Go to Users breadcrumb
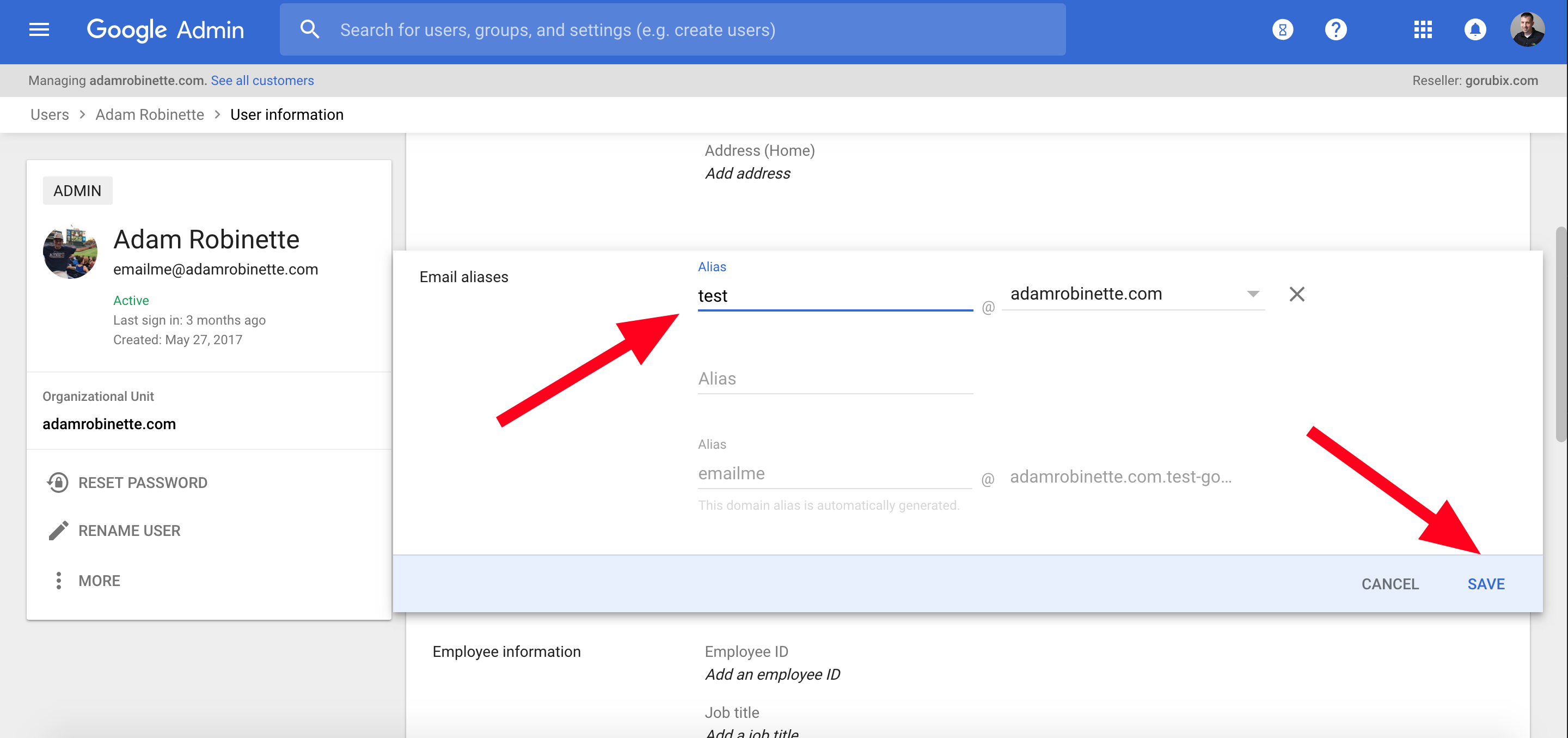This screenshot has height=738, width=1568. pos(50,114)
